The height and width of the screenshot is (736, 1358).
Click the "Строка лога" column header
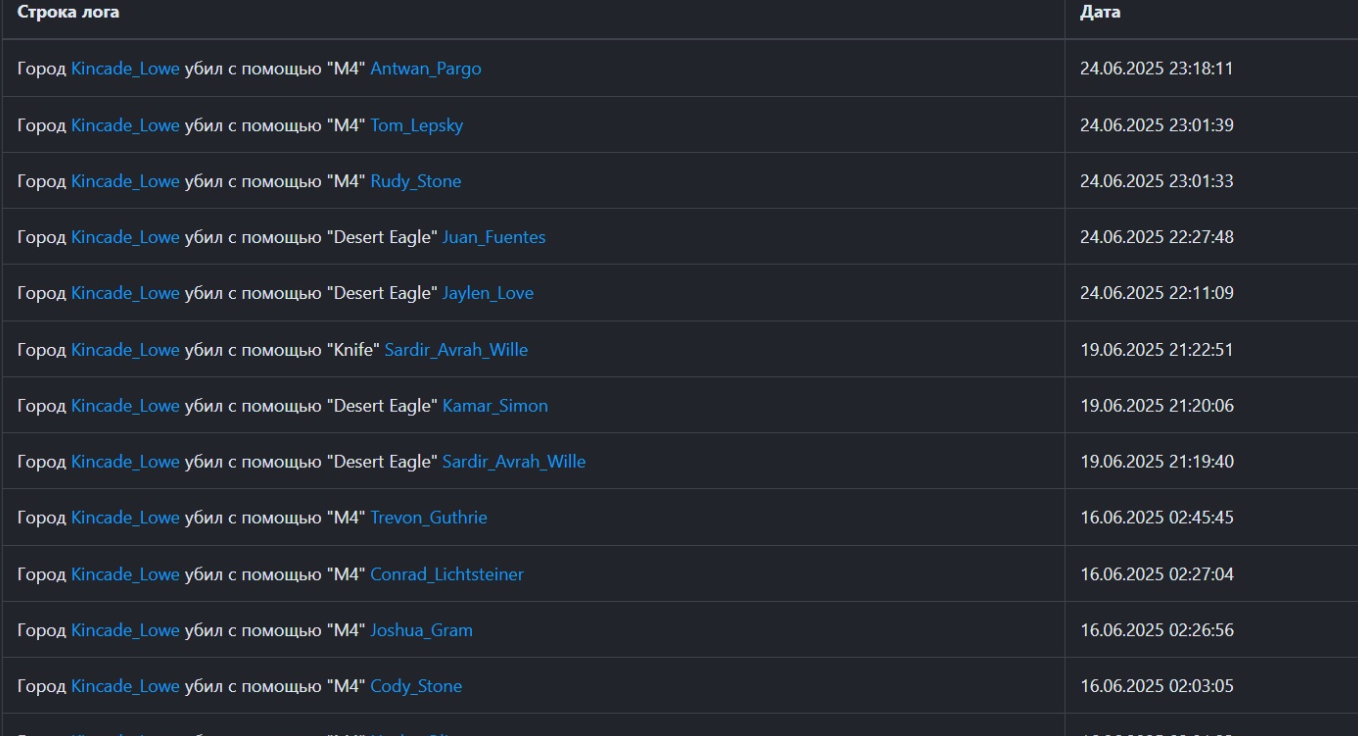click(x=67, y=13)
